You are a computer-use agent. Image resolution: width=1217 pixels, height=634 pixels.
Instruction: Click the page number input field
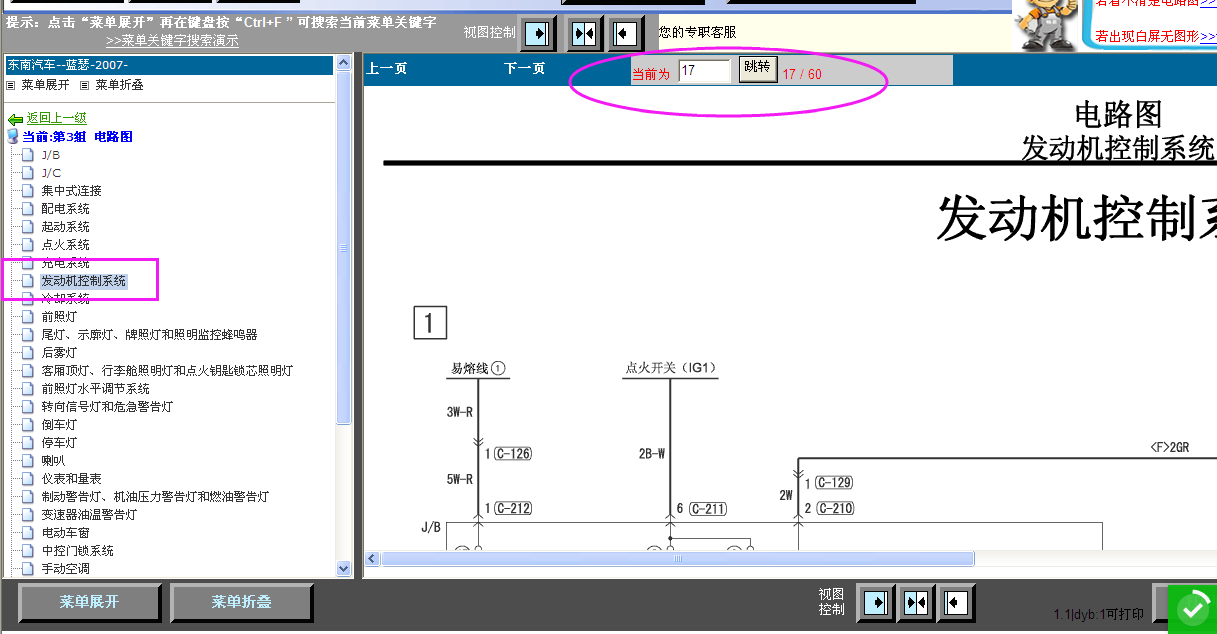point(704,71)
